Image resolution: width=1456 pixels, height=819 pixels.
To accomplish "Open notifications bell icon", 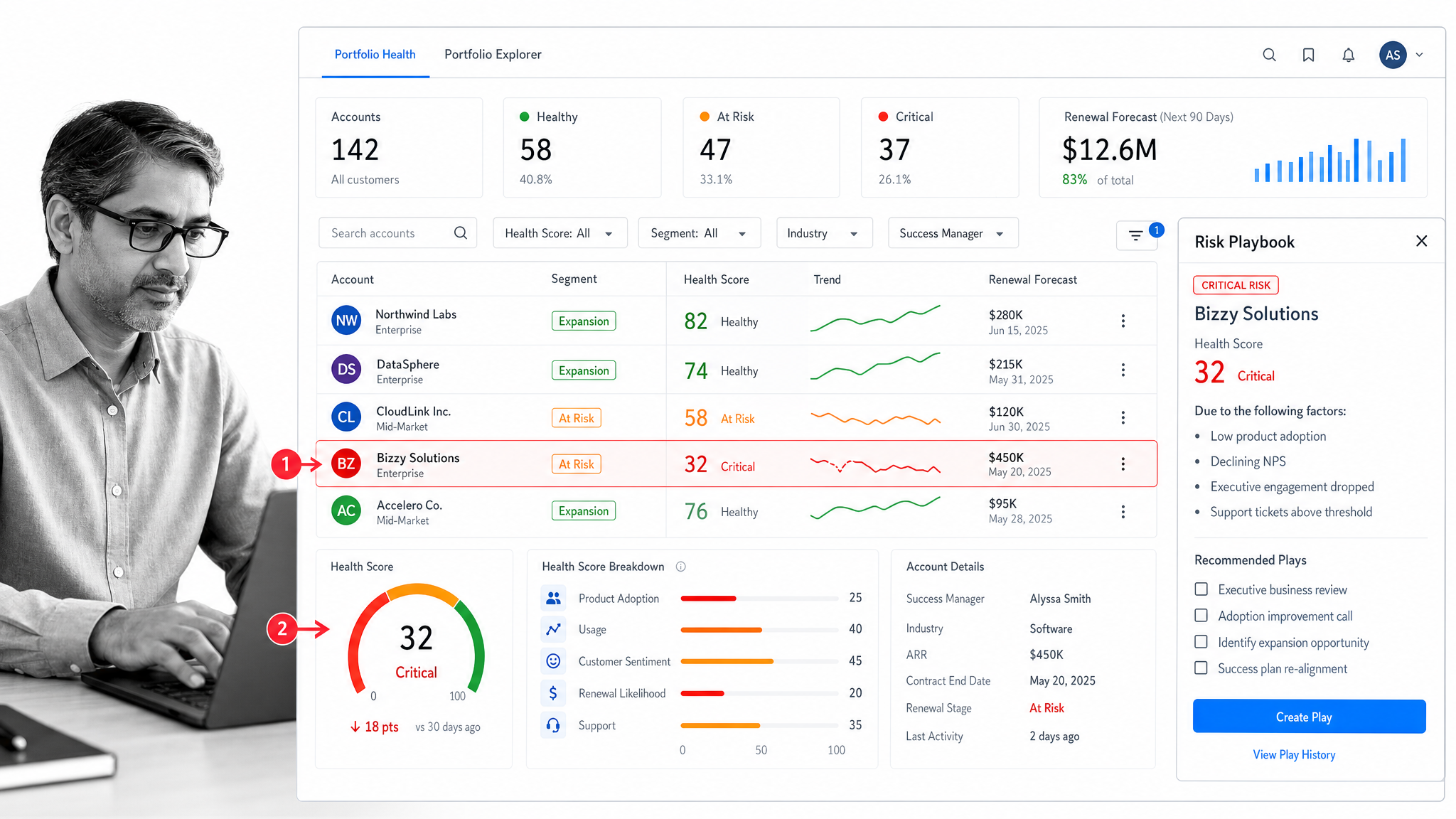I will pos(1348,55).
